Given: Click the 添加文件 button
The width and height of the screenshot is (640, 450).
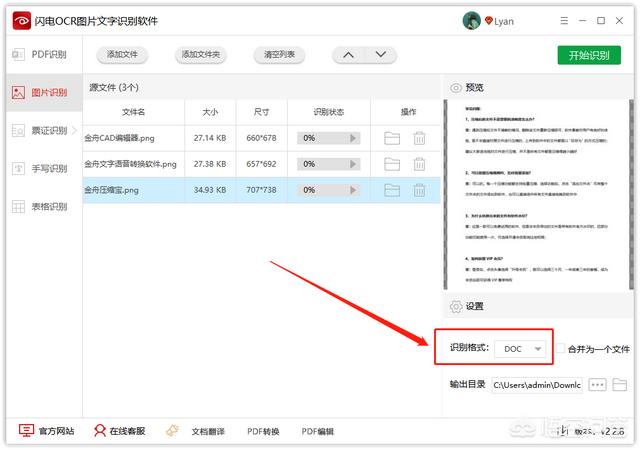Looking at the screenshot, I should (x=122, y=55).
